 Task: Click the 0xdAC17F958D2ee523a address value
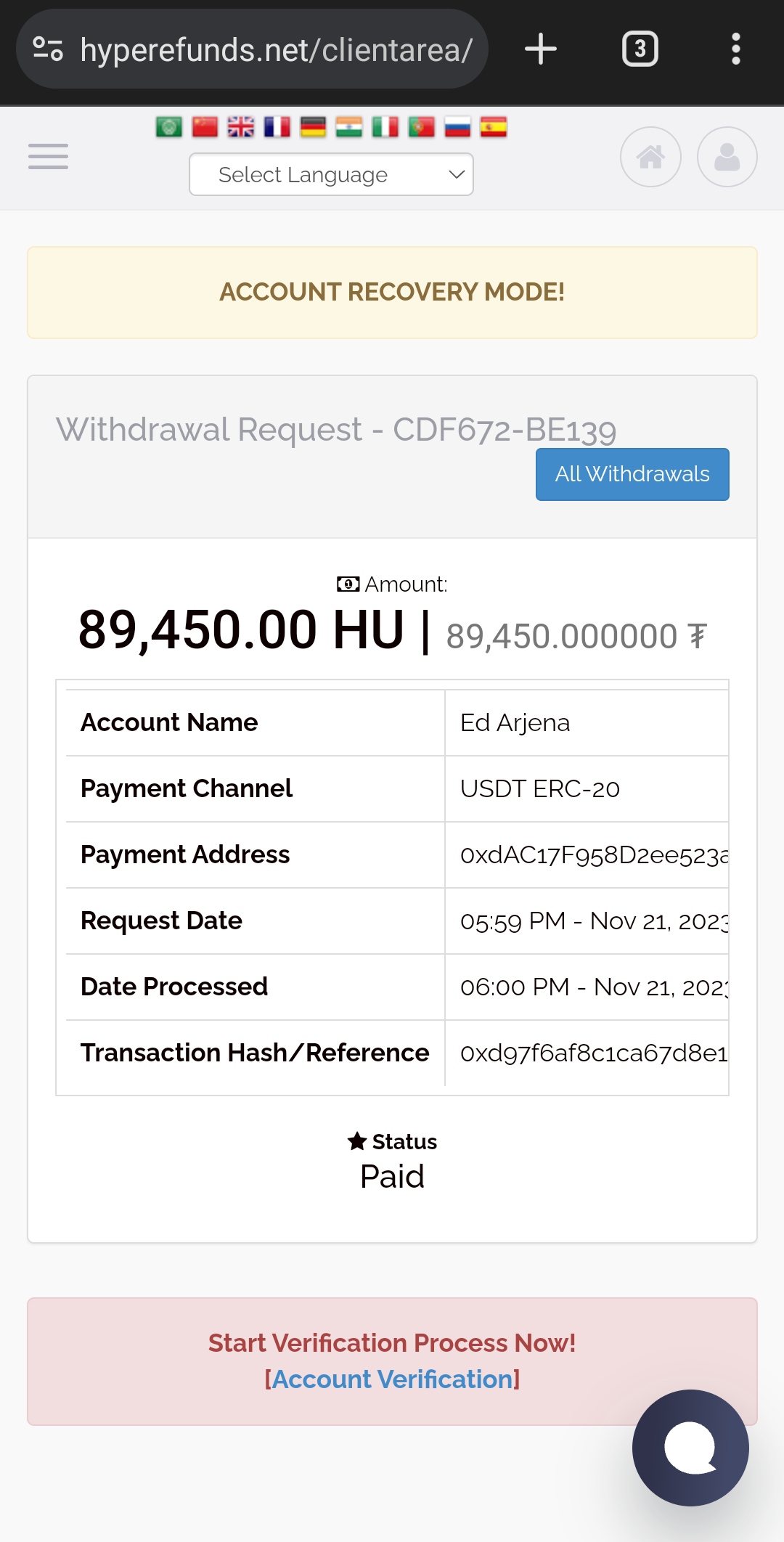[x=594, y=855]
